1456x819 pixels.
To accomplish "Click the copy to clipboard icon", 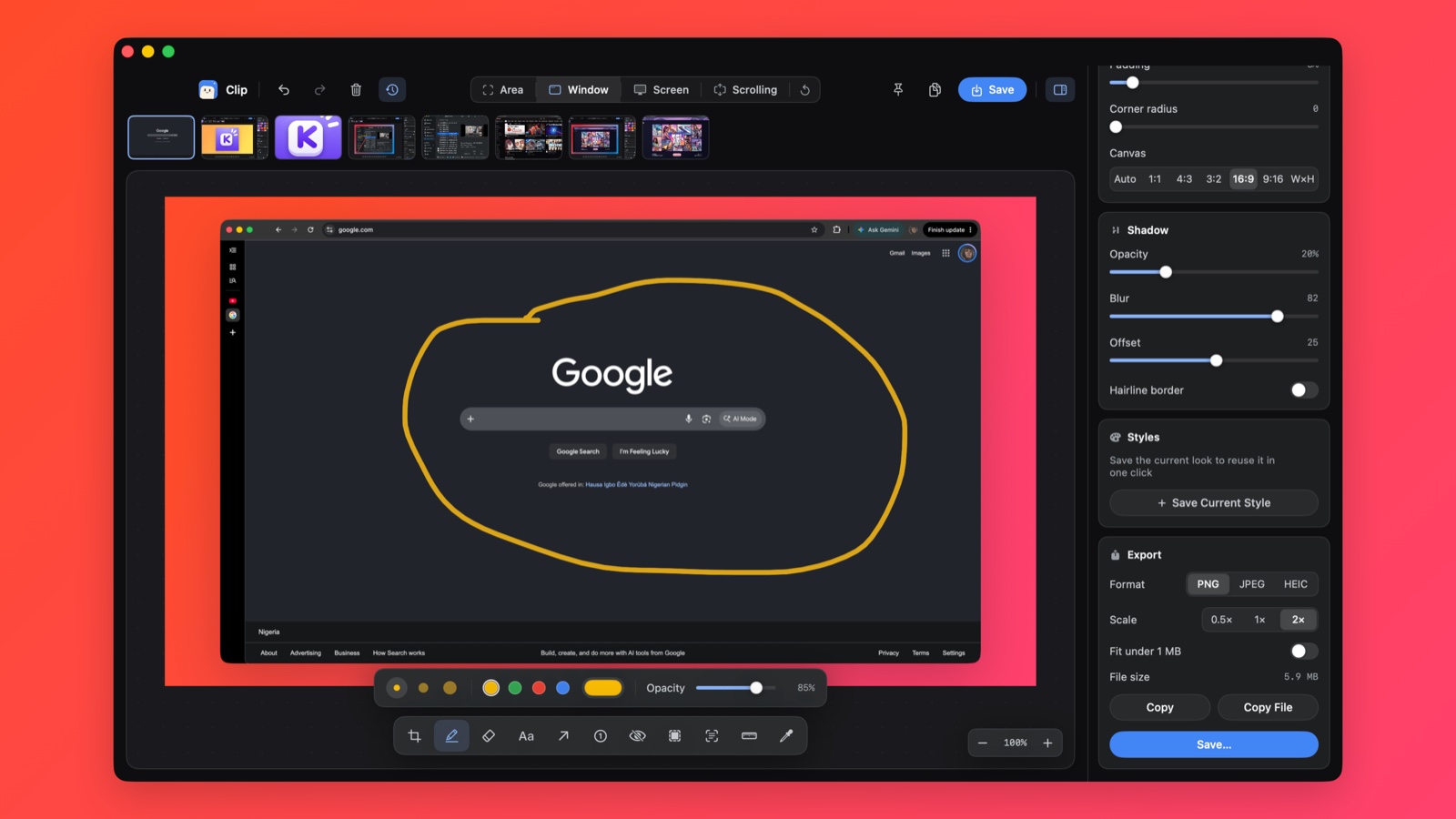I will tap(935, 90).
